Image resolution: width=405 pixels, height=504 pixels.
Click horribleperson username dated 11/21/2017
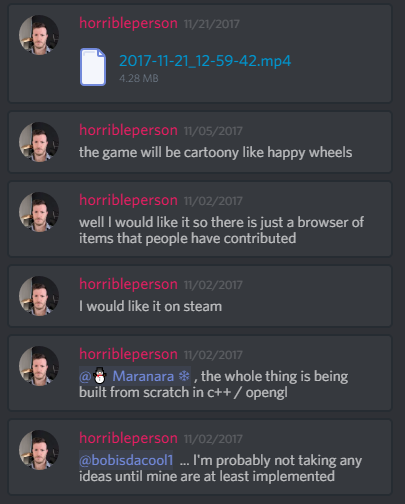(128, 23)
